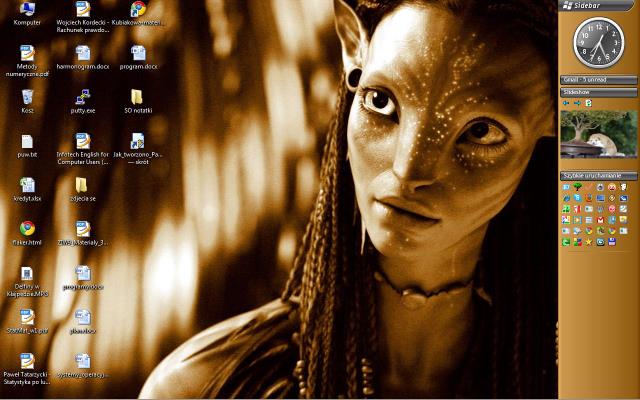
Task: Select program.docx on the desktop
Action: point(137,53)
